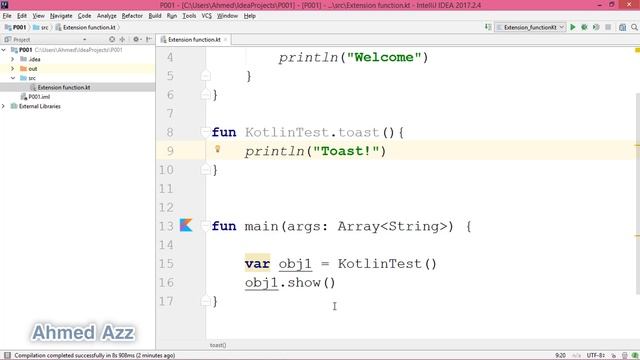Click the Kotlin run gutter icon
Viewport: 640px width, 360px height.
coord(186,225)
